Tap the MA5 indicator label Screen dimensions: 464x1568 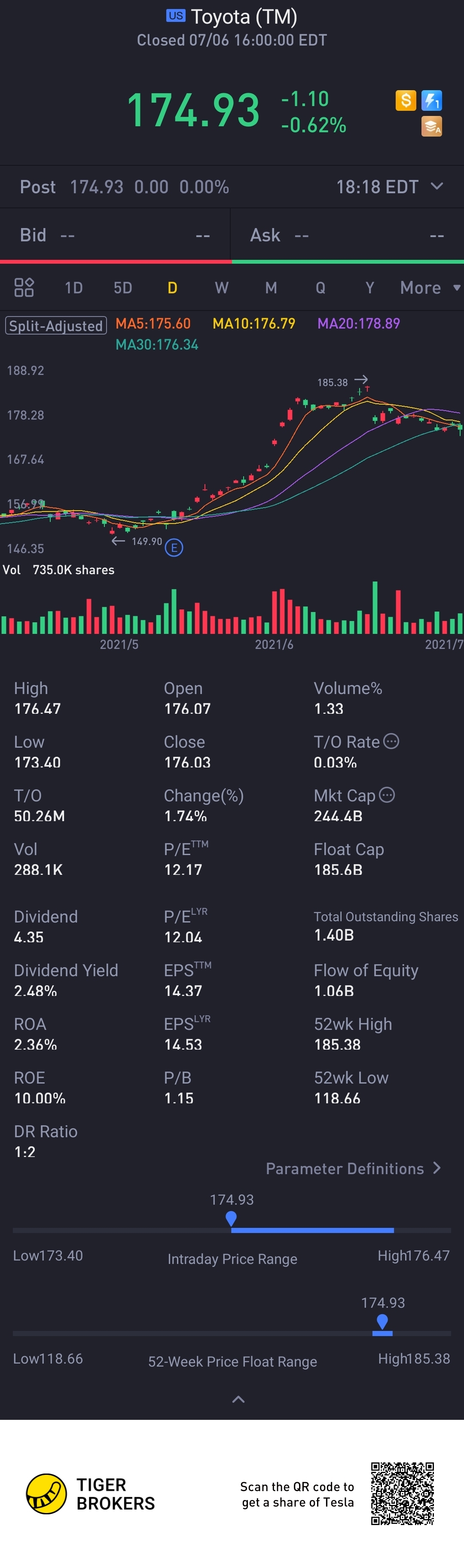(153, 324)
